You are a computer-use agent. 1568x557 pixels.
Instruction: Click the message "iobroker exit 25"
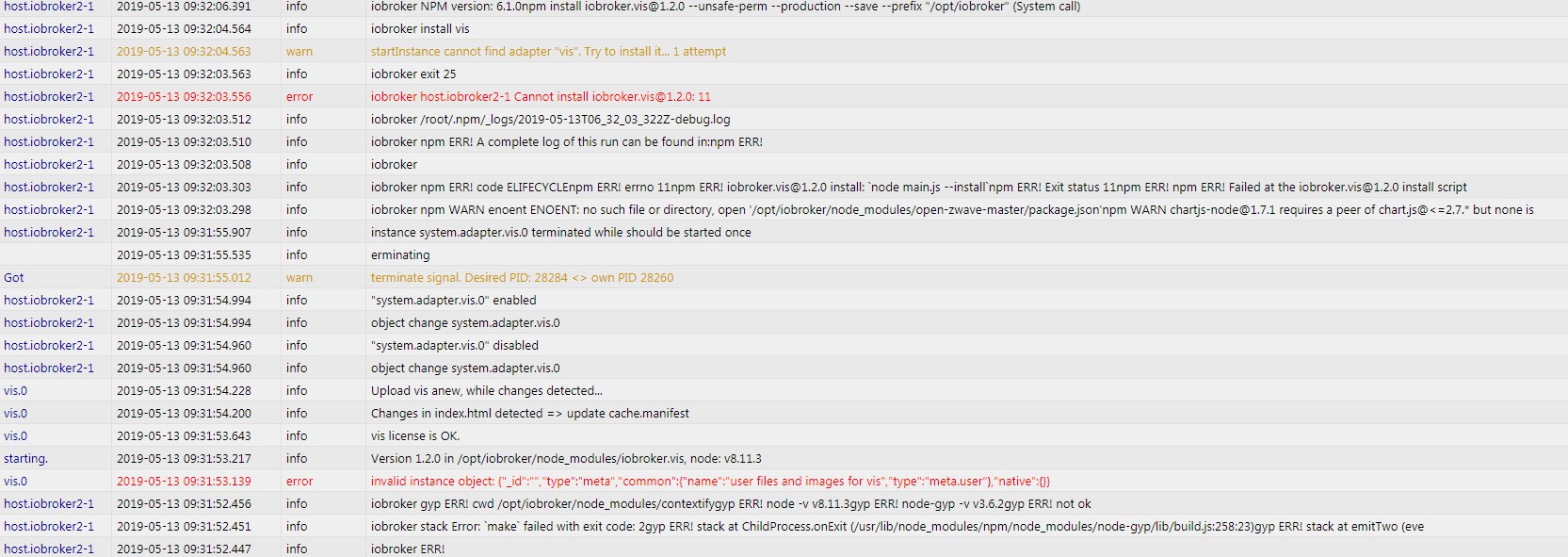coord(413,74)
